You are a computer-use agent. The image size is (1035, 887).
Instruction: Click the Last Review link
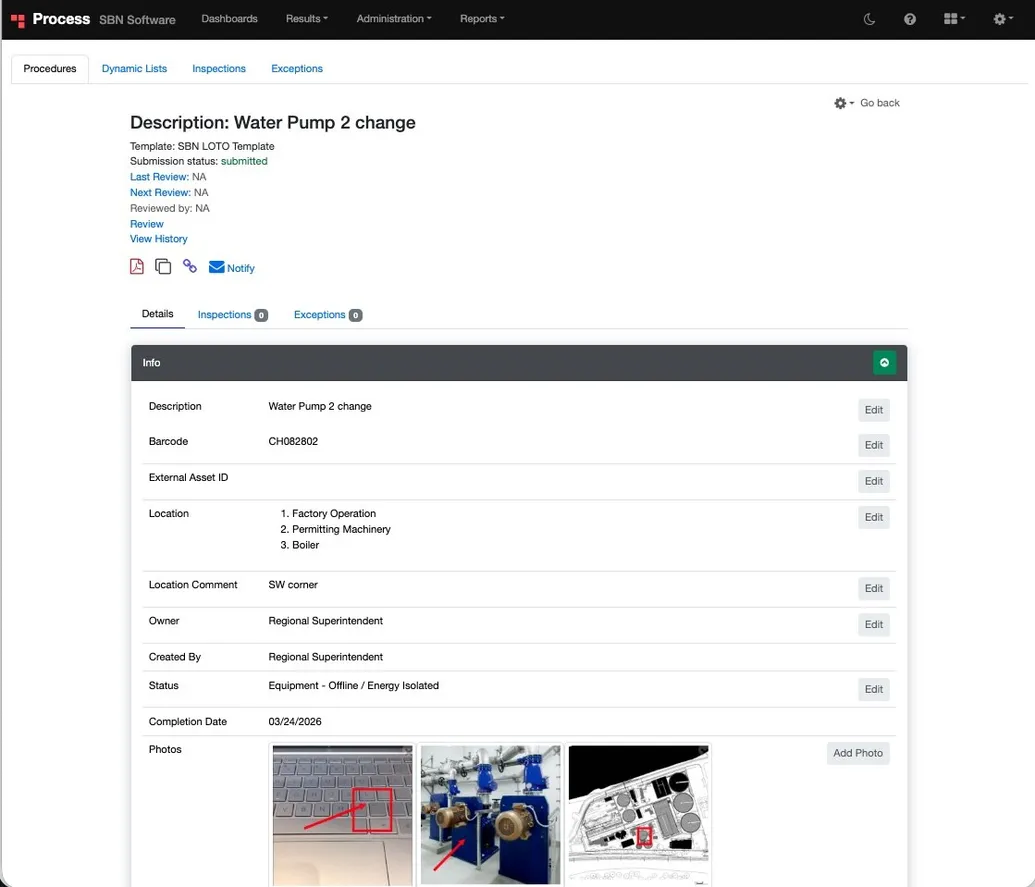pos(159,177)
